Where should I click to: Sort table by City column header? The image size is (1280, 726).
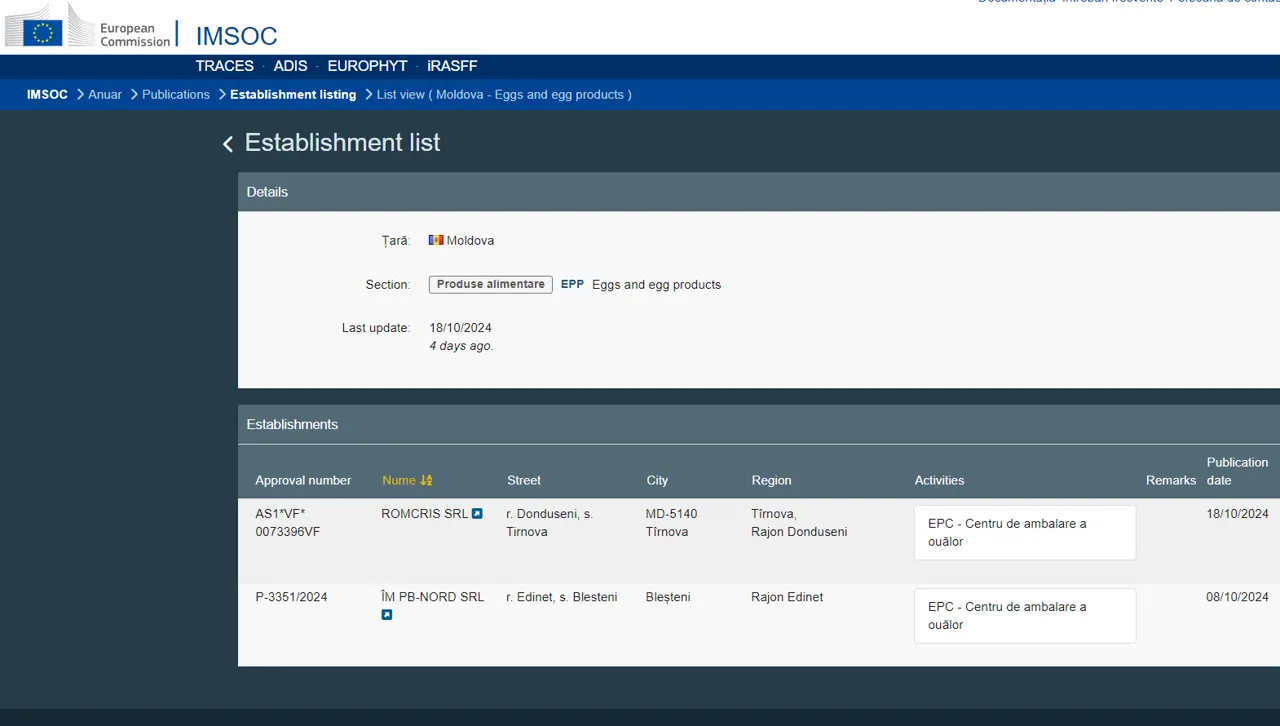(657, 481)
